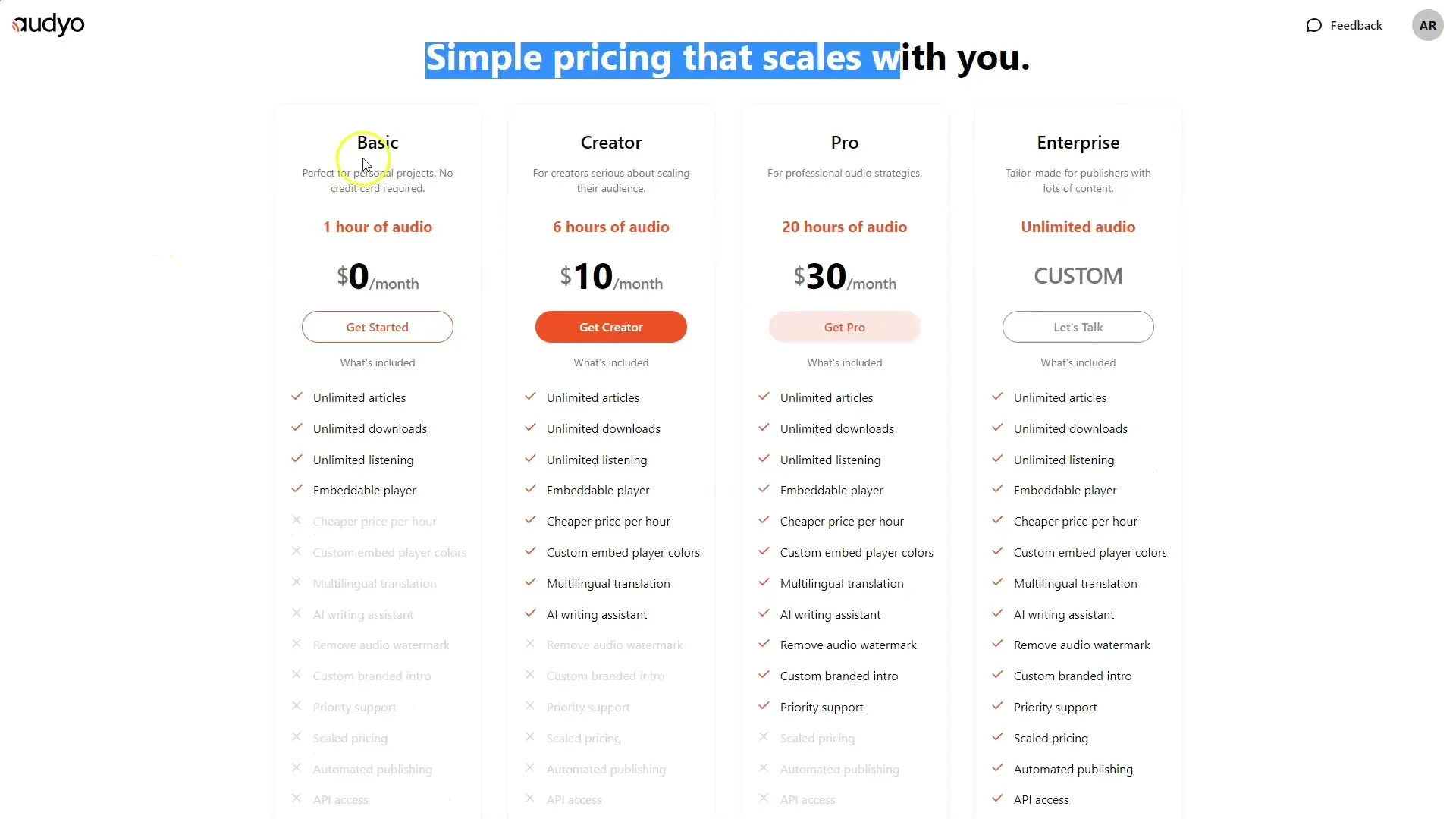Open the Feedback dialog icon
Screen dimensions: 1456x819
pos(1314,25)
